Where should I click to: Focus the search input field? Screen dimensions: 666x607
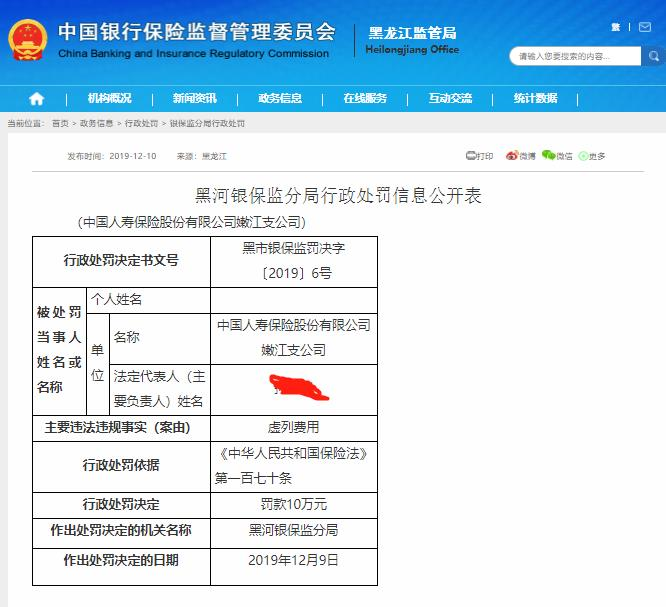[x=575, y=56]
